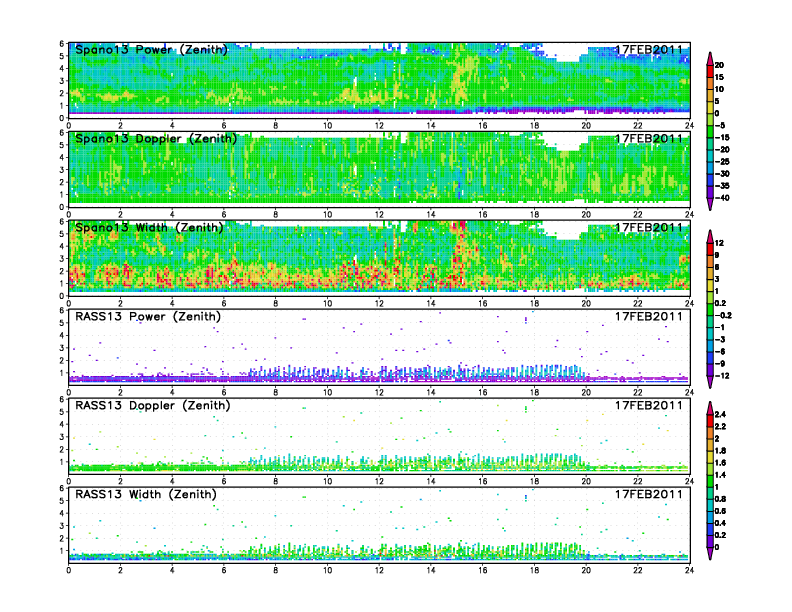The height and width of the screenshot is (612, 792).
Task: Click the red swatch between 2.2 and 2.4
Action: coord(710,420)
